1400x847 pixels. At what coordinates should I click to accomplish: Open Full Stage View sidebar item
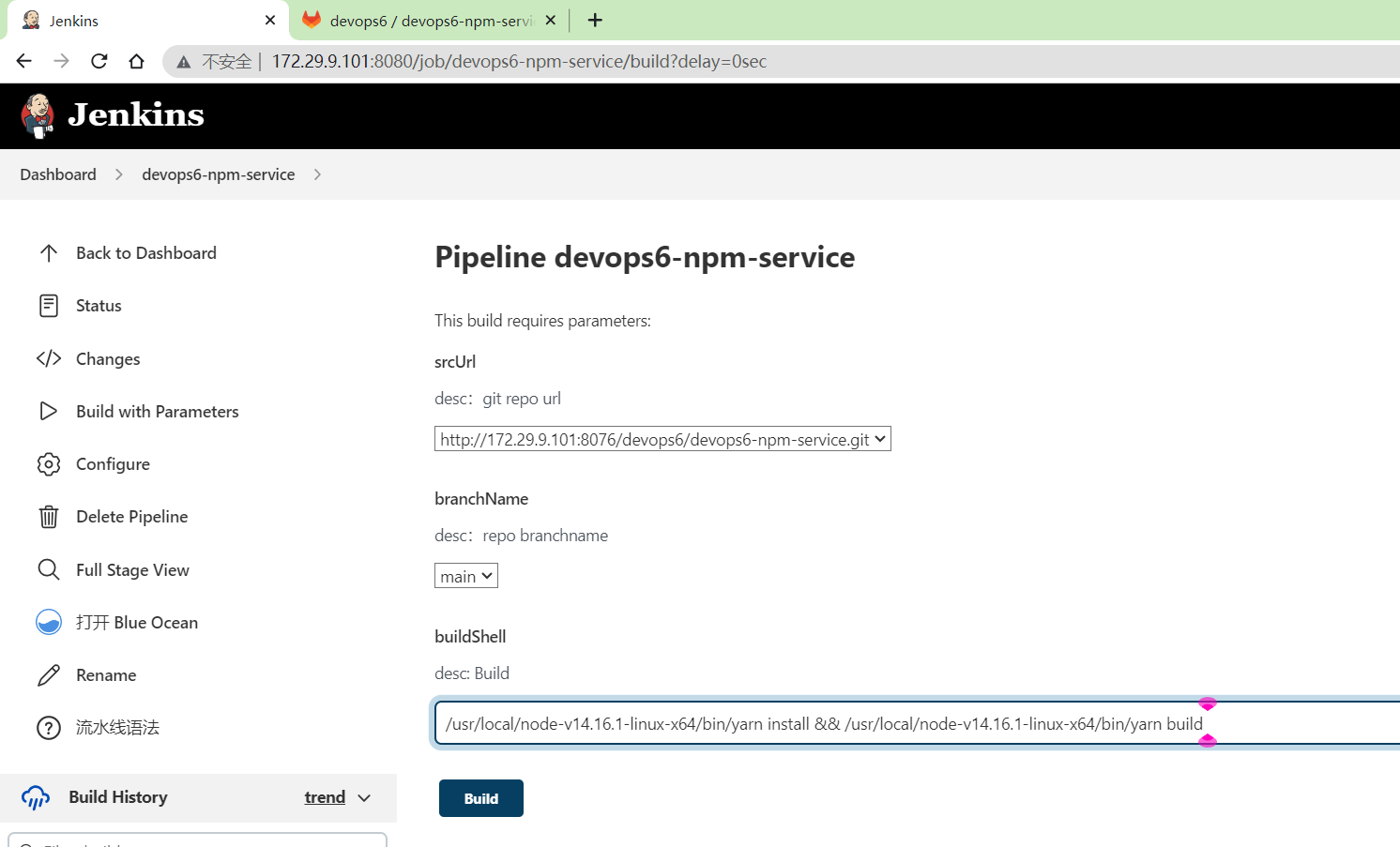(x=132, y=570)
